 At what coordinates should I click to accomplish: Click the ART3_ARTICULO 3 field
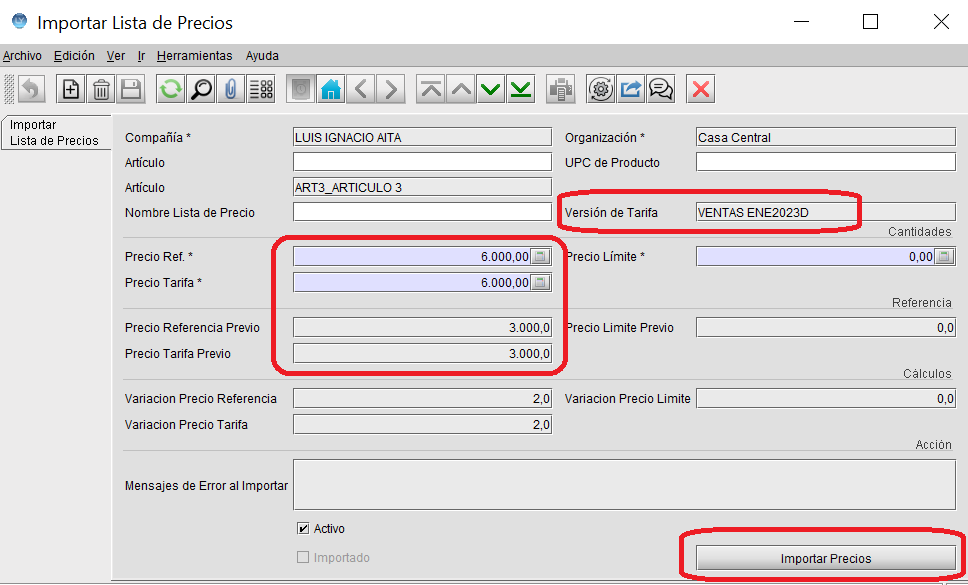pyautogui.click(x=422, y=187)
